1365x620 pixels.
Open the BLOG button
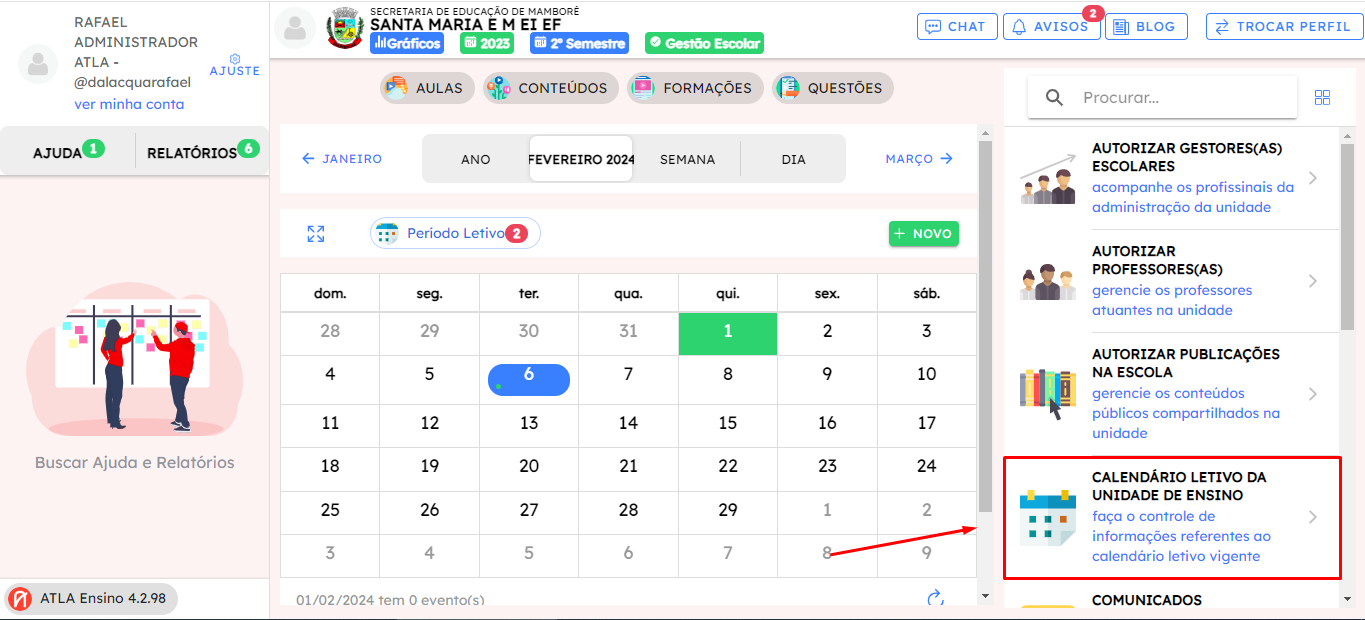1147,27
